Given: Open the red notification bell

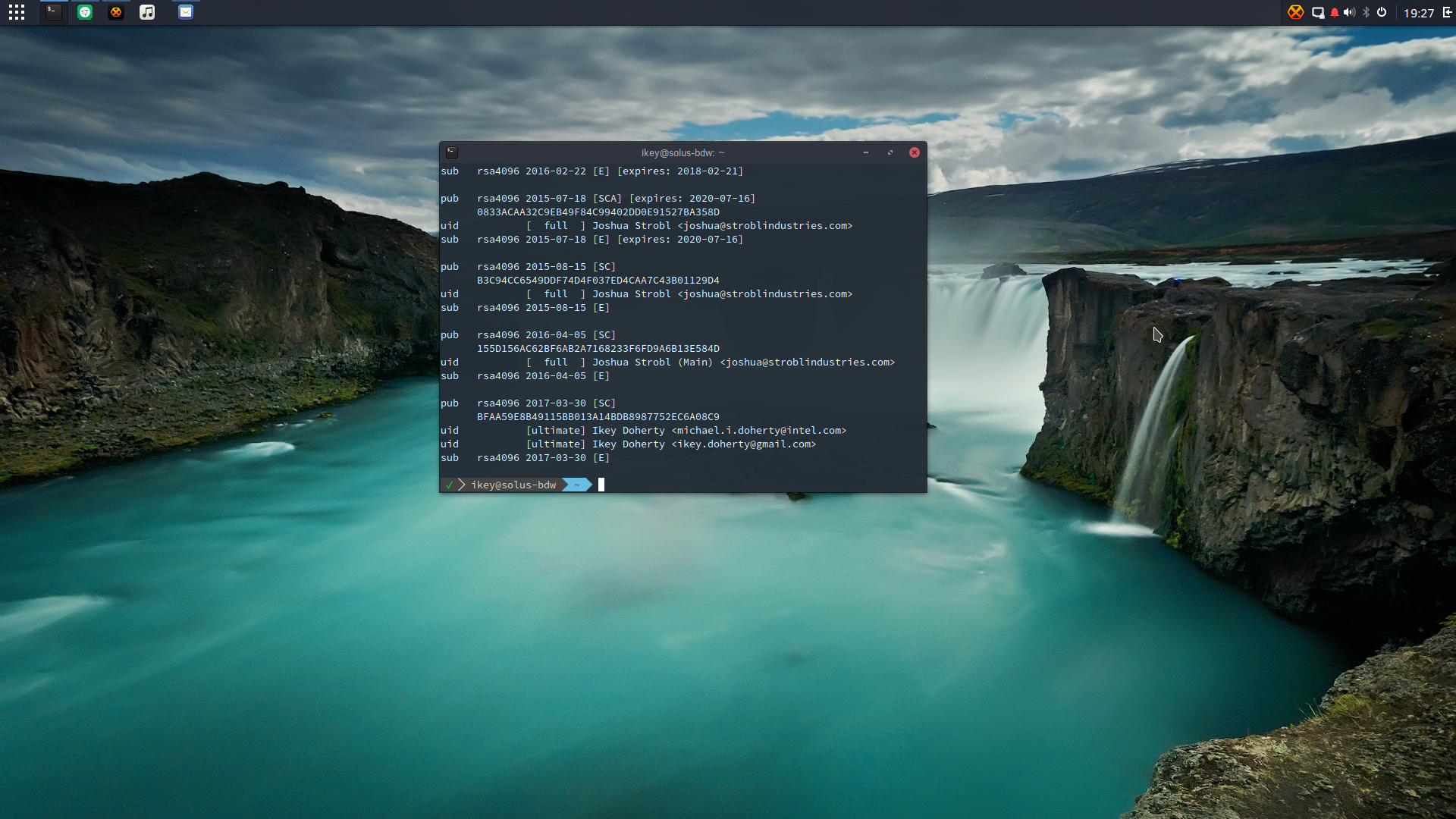Looking at the screenshot, I should pyautogui.click(x=1335, y=13).
